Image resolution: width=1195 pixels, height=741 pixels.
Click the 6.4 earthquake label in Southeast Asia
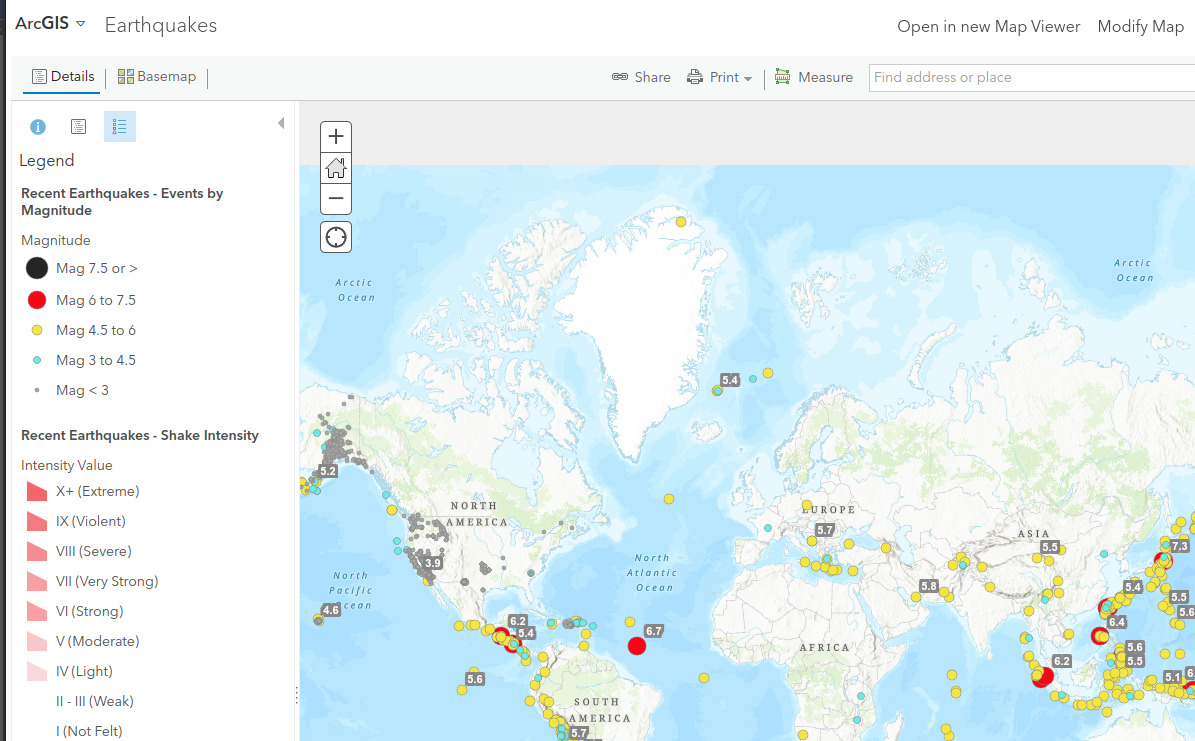click(x=1117, y=622)
